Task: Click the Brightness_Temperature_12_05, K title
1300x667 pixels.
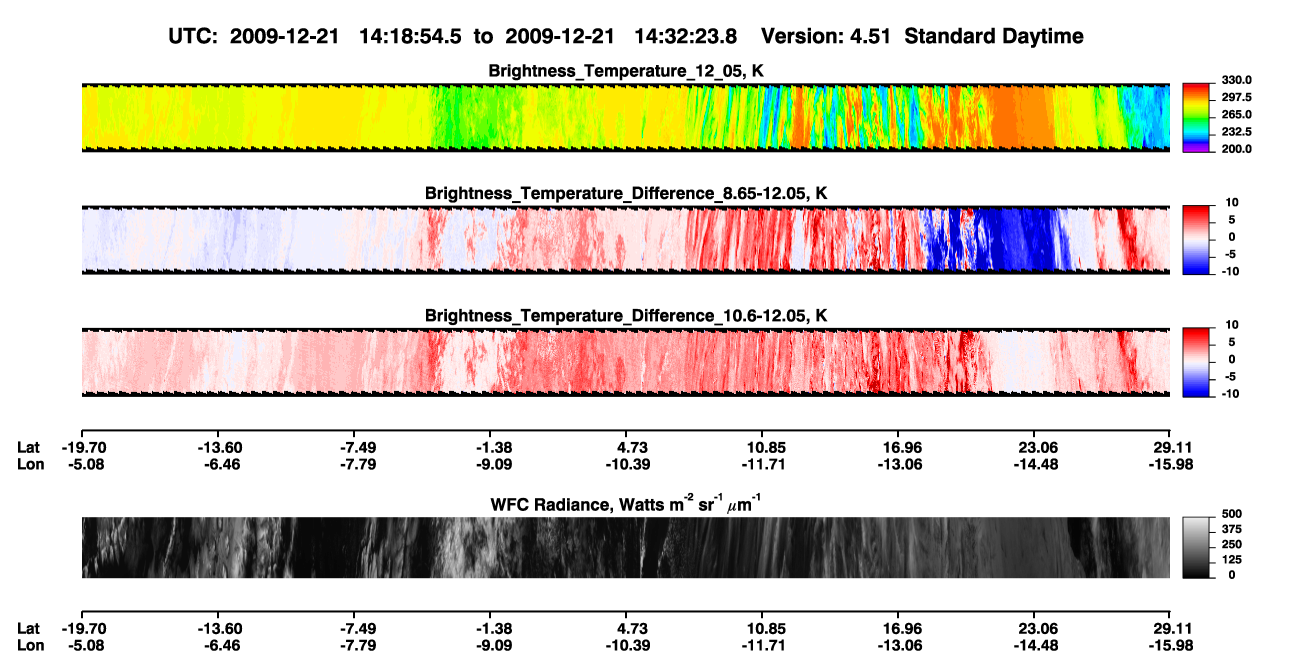Action: (x=626, y=70)
